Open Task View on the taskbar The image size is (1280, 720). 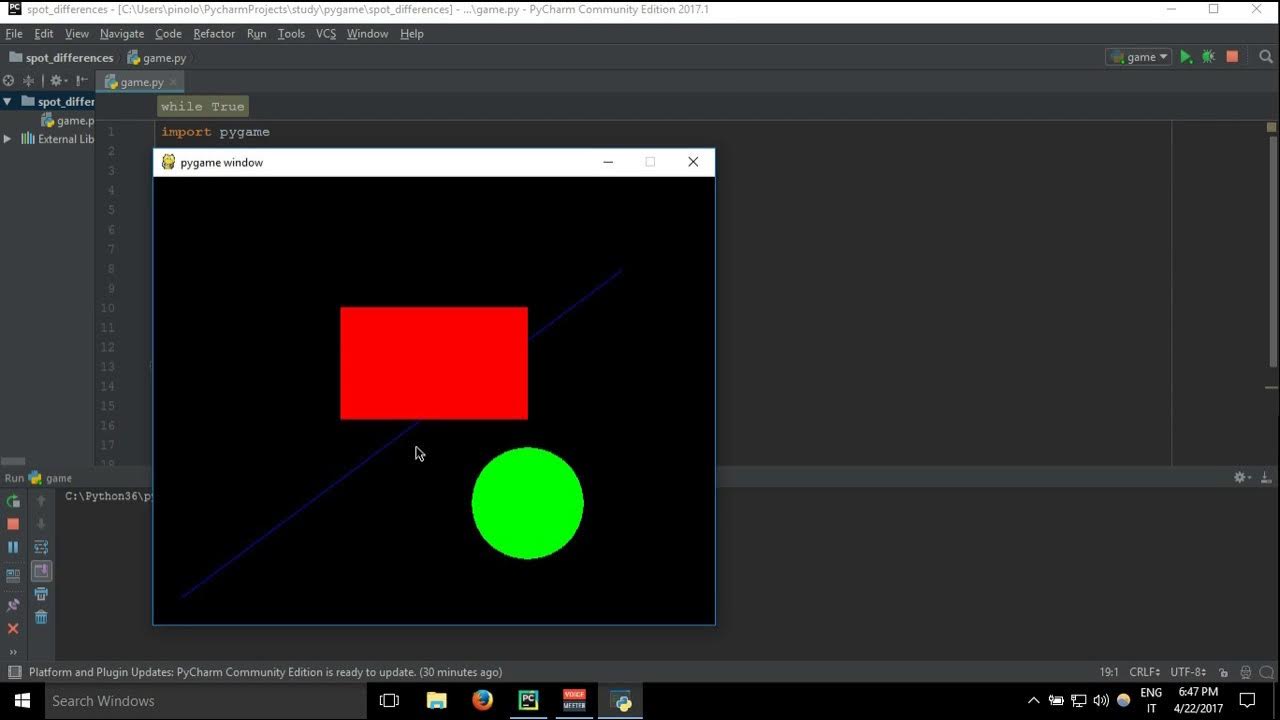pyautogui.click(x=389, y=701)
